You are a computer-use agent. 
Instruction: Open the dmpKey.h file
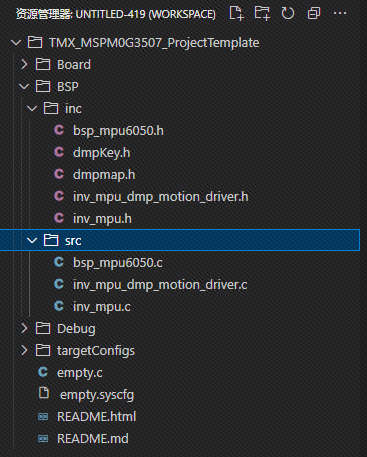pos(101,153)
